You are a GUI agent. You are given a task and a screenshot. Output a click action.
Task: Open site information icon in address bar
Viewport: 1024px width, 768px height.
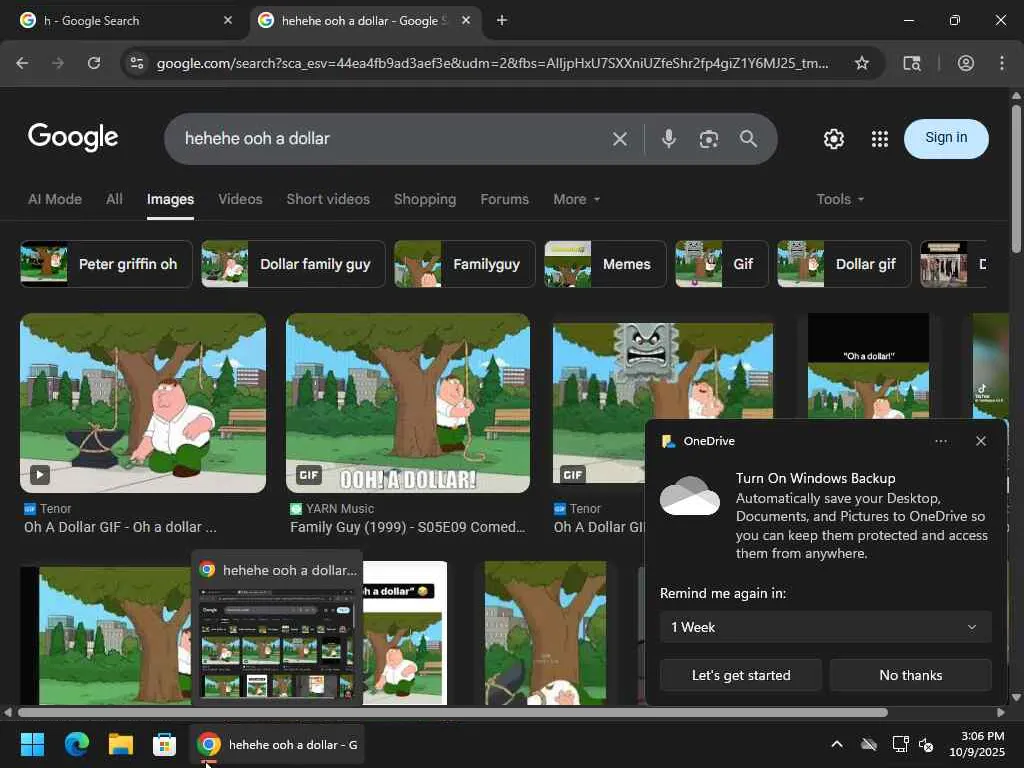click(136, 63)
